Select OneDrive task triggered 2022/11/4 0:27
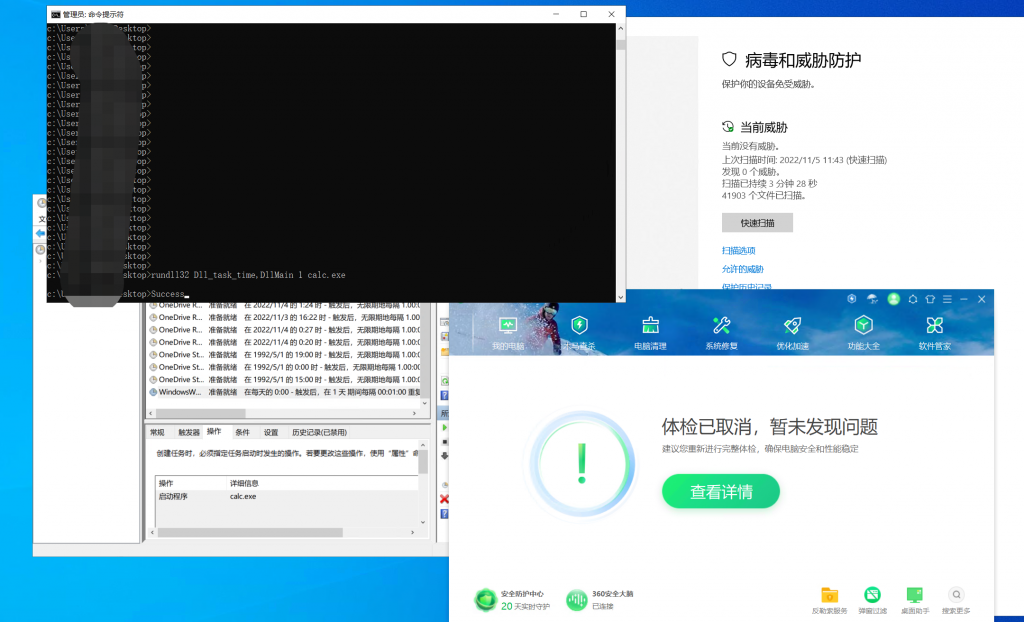Screen dimensions: 1024x622 [285, 330]
